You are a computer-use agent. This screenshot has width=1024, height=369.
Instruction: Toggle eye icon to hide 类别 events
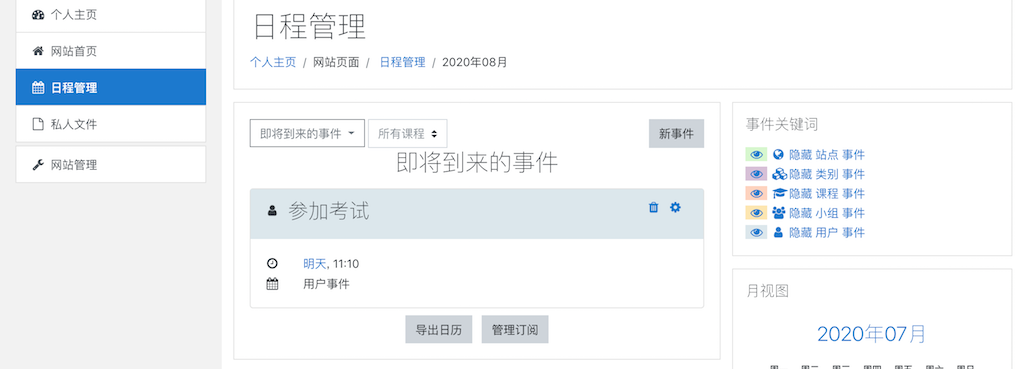click(756, 174)
